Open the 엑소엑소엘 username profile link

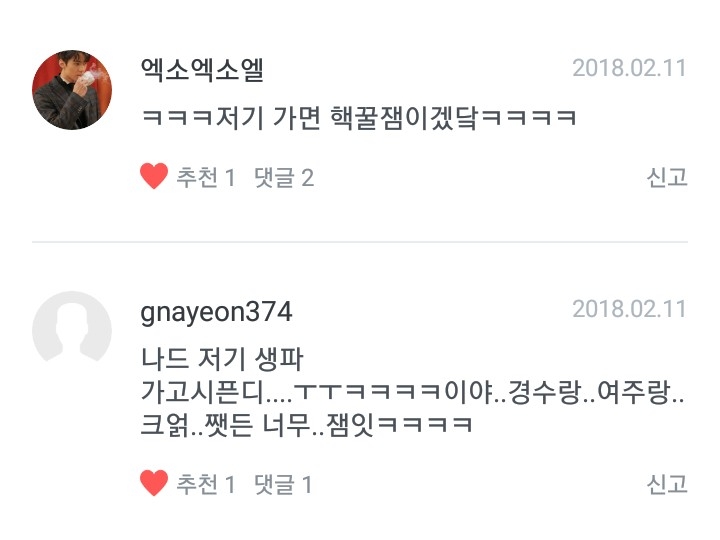tap(202, 70)
